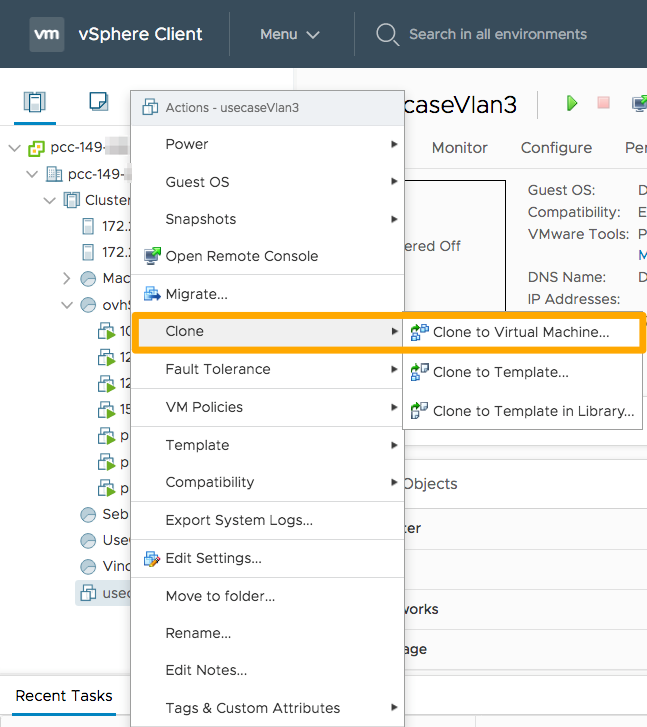Click the Edit Settings icon
The width and height of the screenshot is (647, 727).
point(153,558)
